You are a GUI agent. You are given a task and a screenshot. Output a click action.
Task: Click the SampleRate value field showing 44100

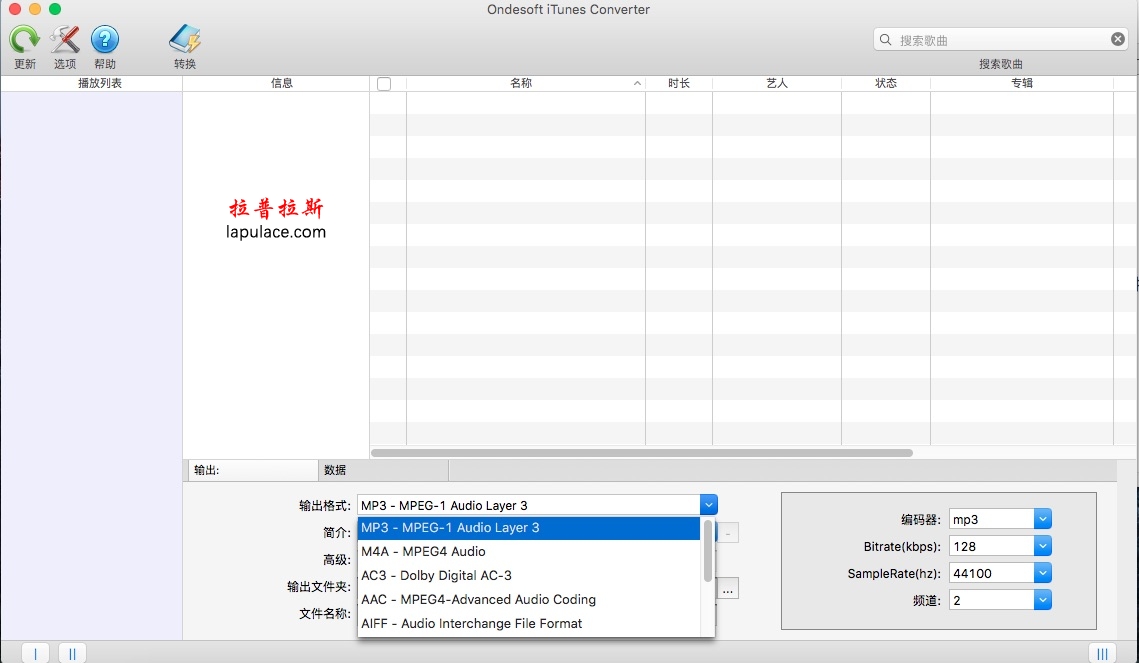[992, 573]
